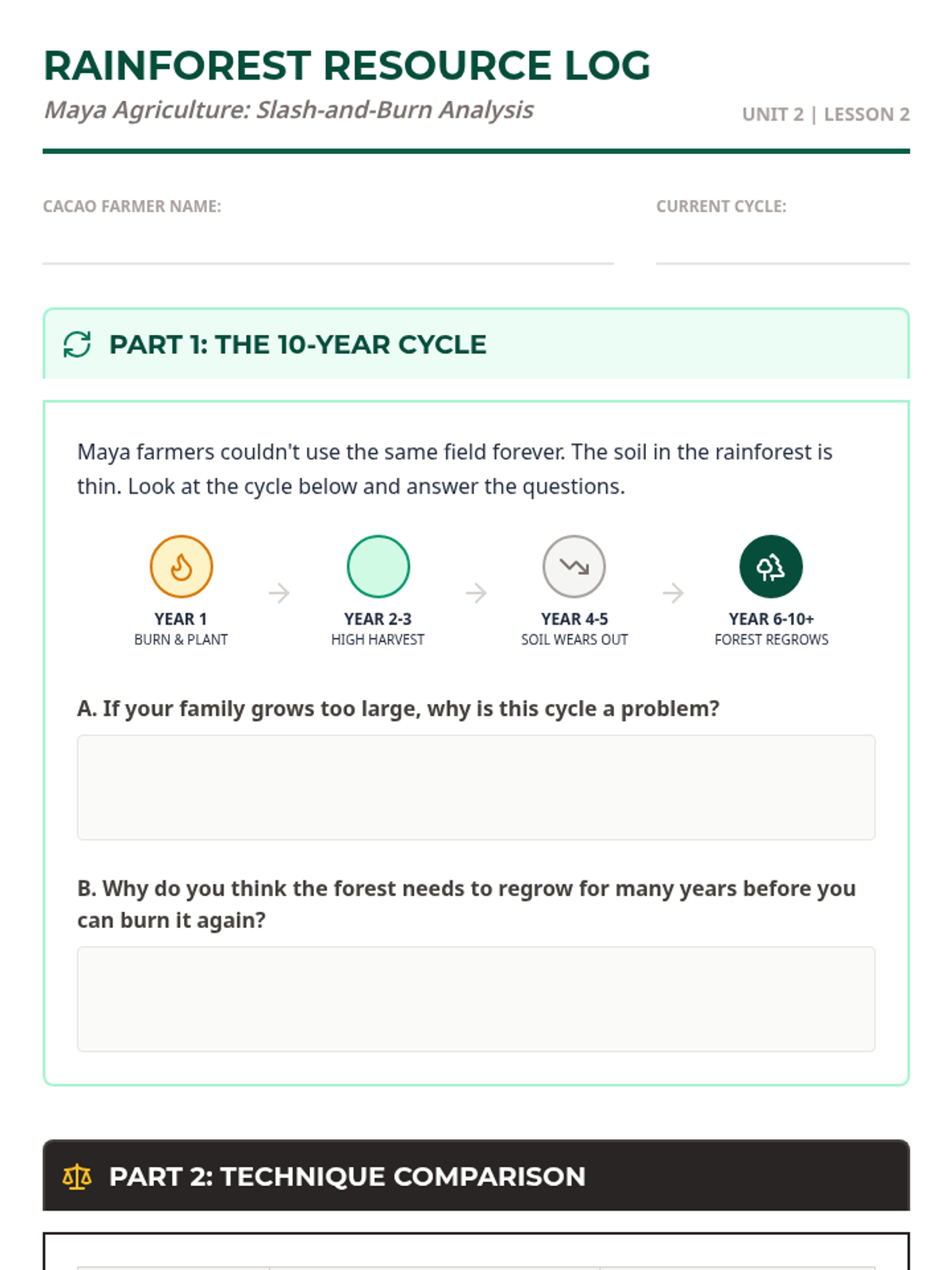Click the flame icon for Year 1
This screenshot has height=1270, width=952.
coord(181,567)
